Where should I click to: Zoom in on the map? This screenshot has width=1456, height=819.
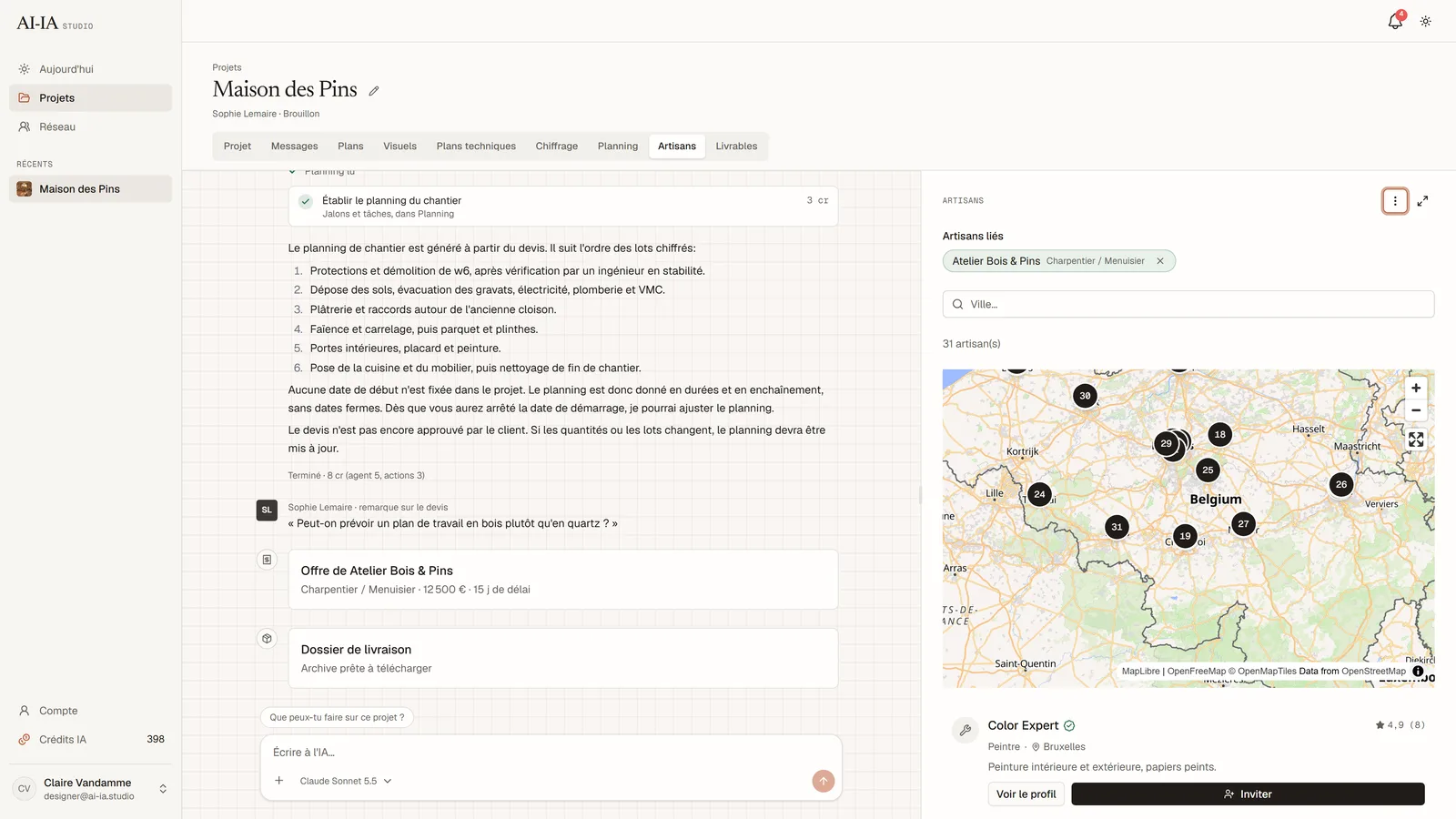coord(1416,388)
